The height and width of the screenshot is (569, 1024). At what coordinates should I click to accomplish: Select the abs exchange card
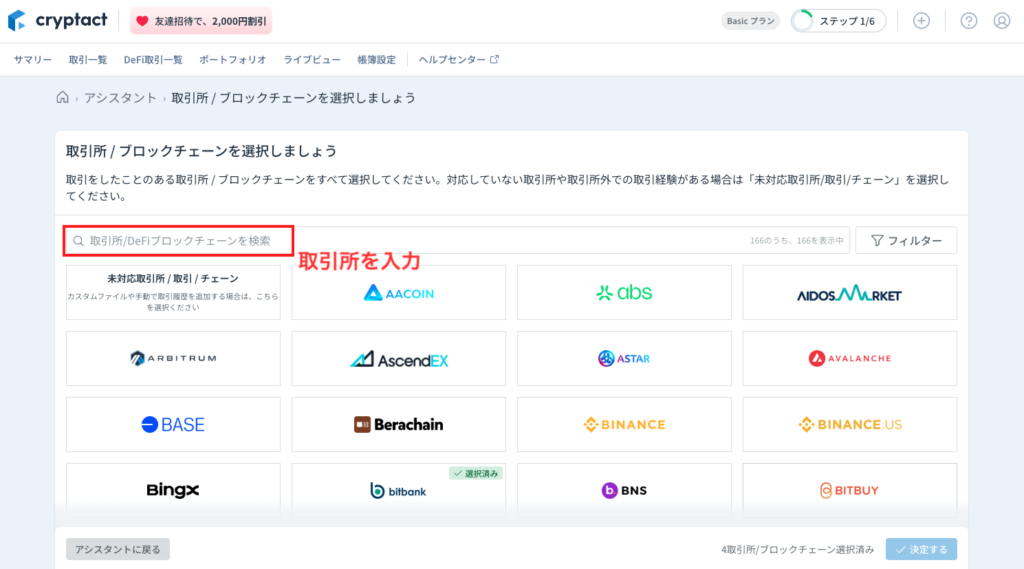click(x=624, y=292)
